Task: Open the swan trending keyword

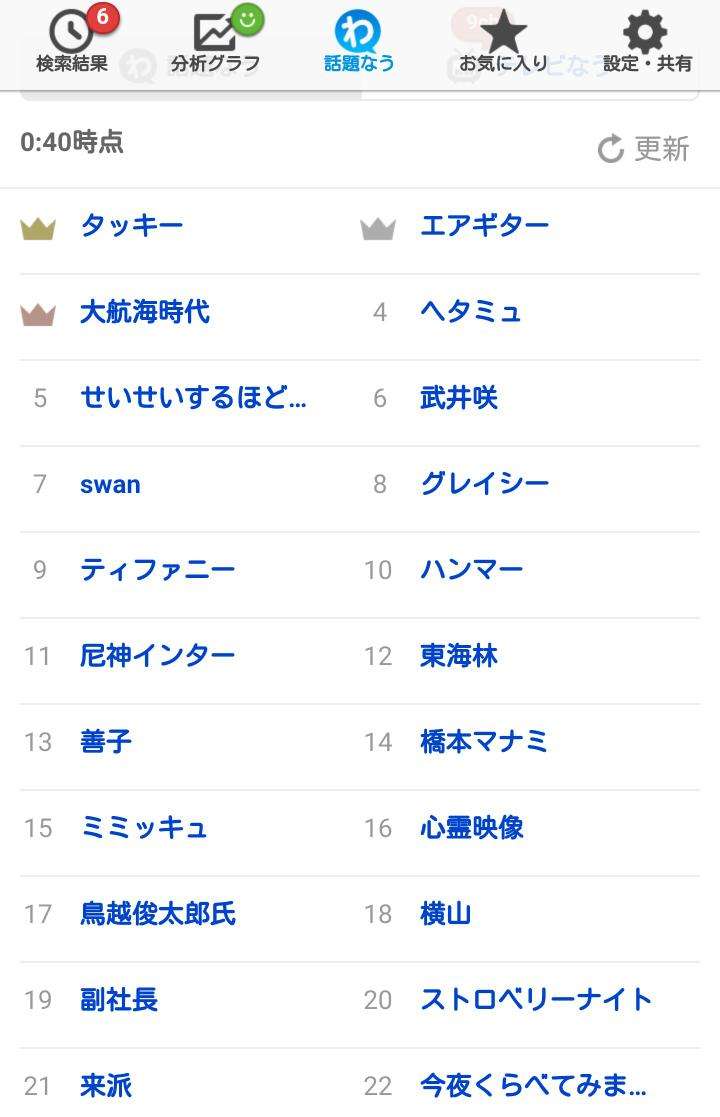Action: click(110, 484)
